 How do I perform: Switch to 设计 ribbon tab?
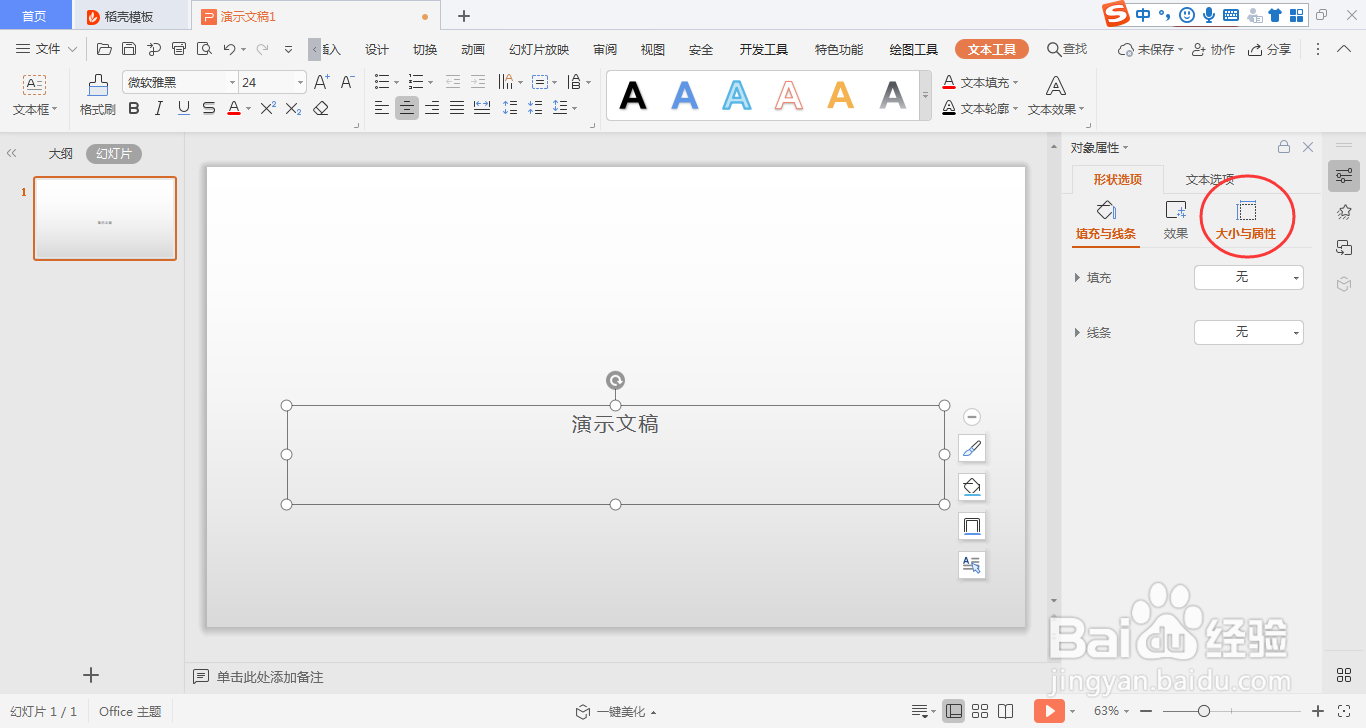click(377, 50)
